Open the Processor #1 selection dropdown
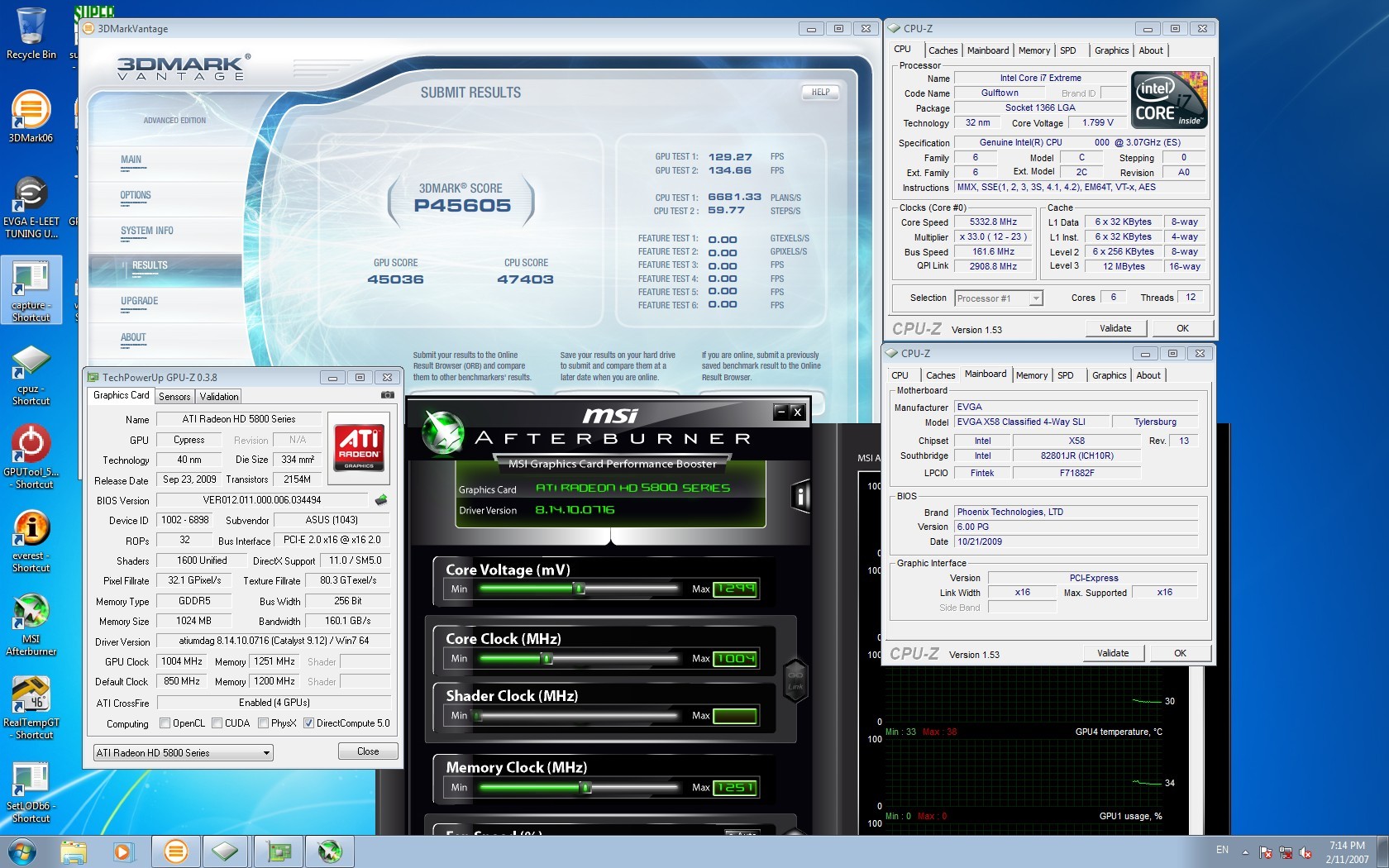This screenshot has width=1389, height=868. [x=1035, y=298]
